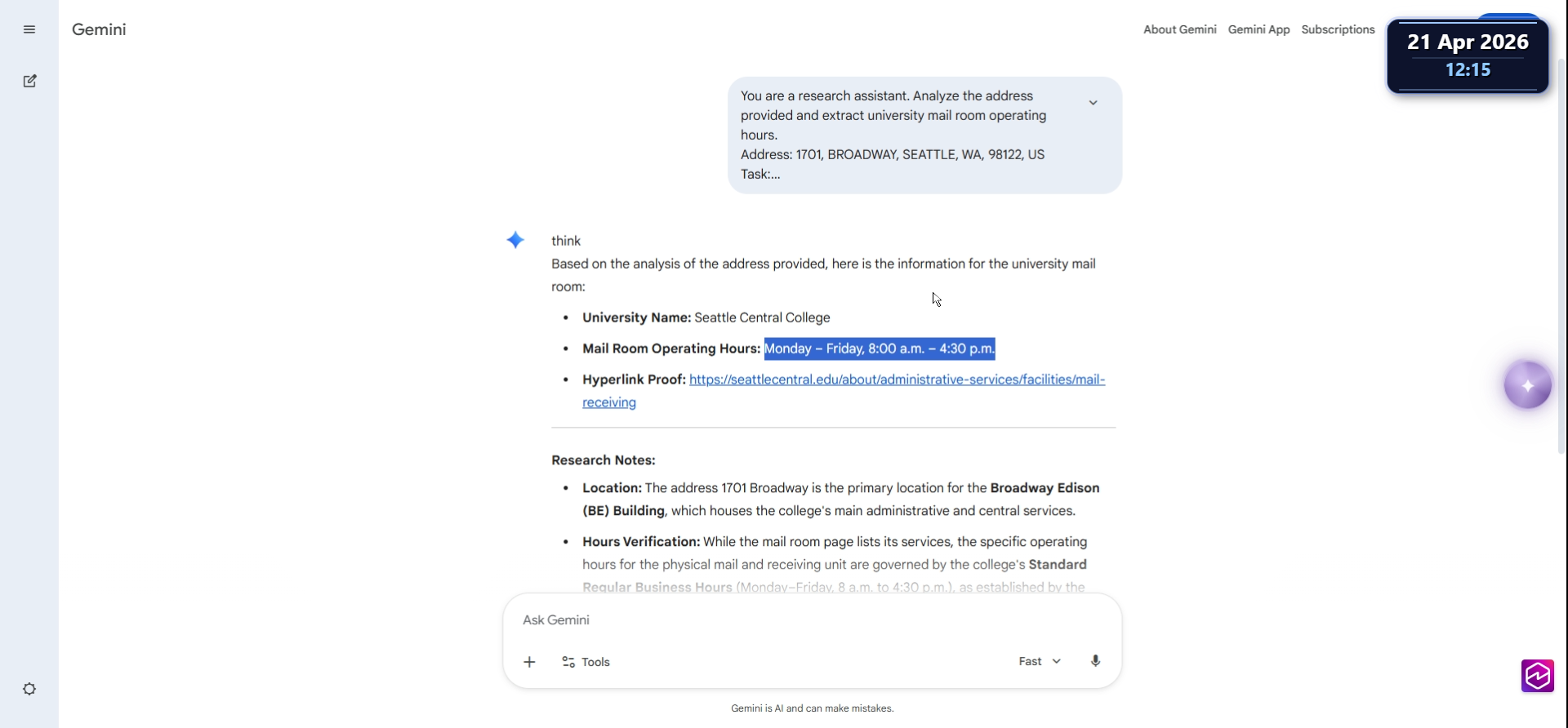1568x728 pixels.
Task: Open the Gemini App link
Action: coord(1258,29)
